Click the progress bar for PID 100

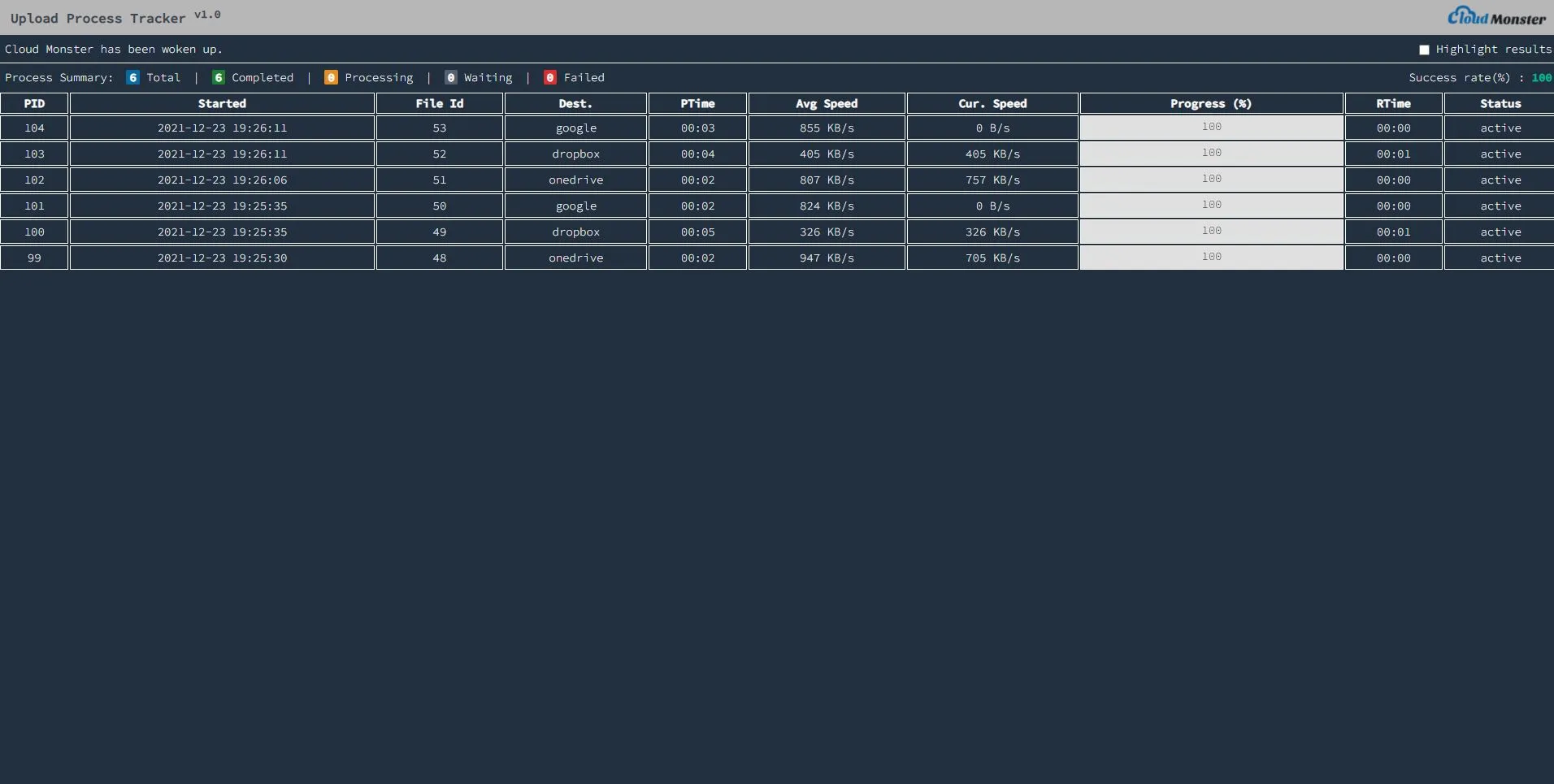pos(1211,232)
